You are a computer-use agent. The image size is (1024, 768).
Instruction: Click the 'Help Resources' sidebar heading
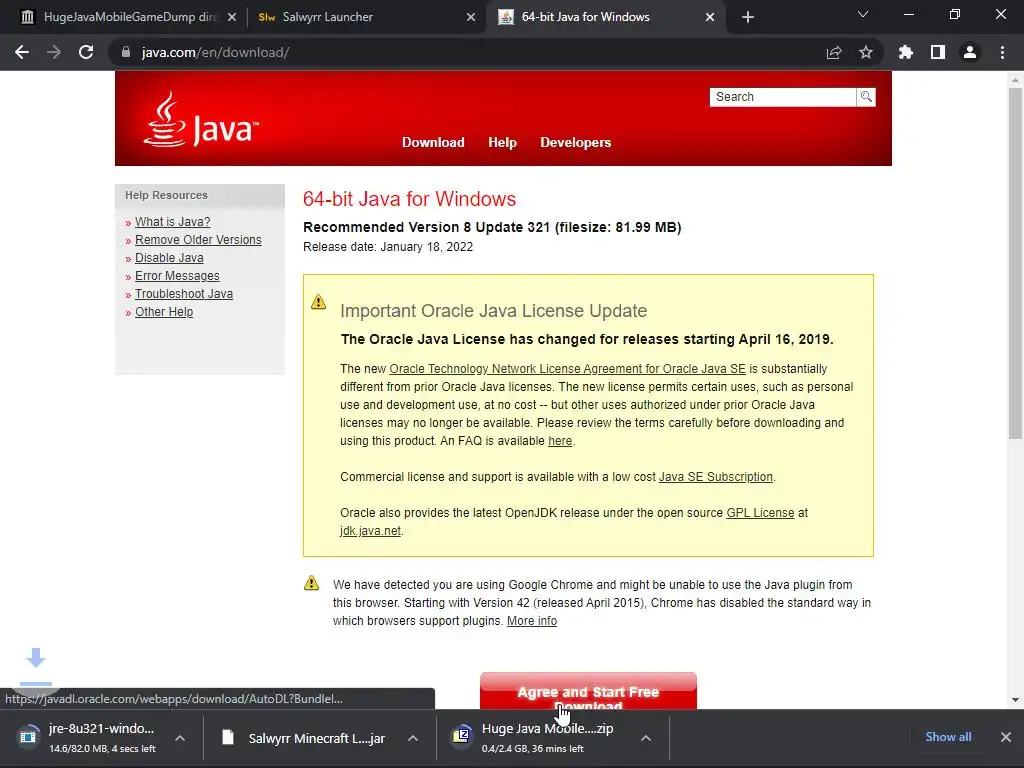[x=167, y=195]
